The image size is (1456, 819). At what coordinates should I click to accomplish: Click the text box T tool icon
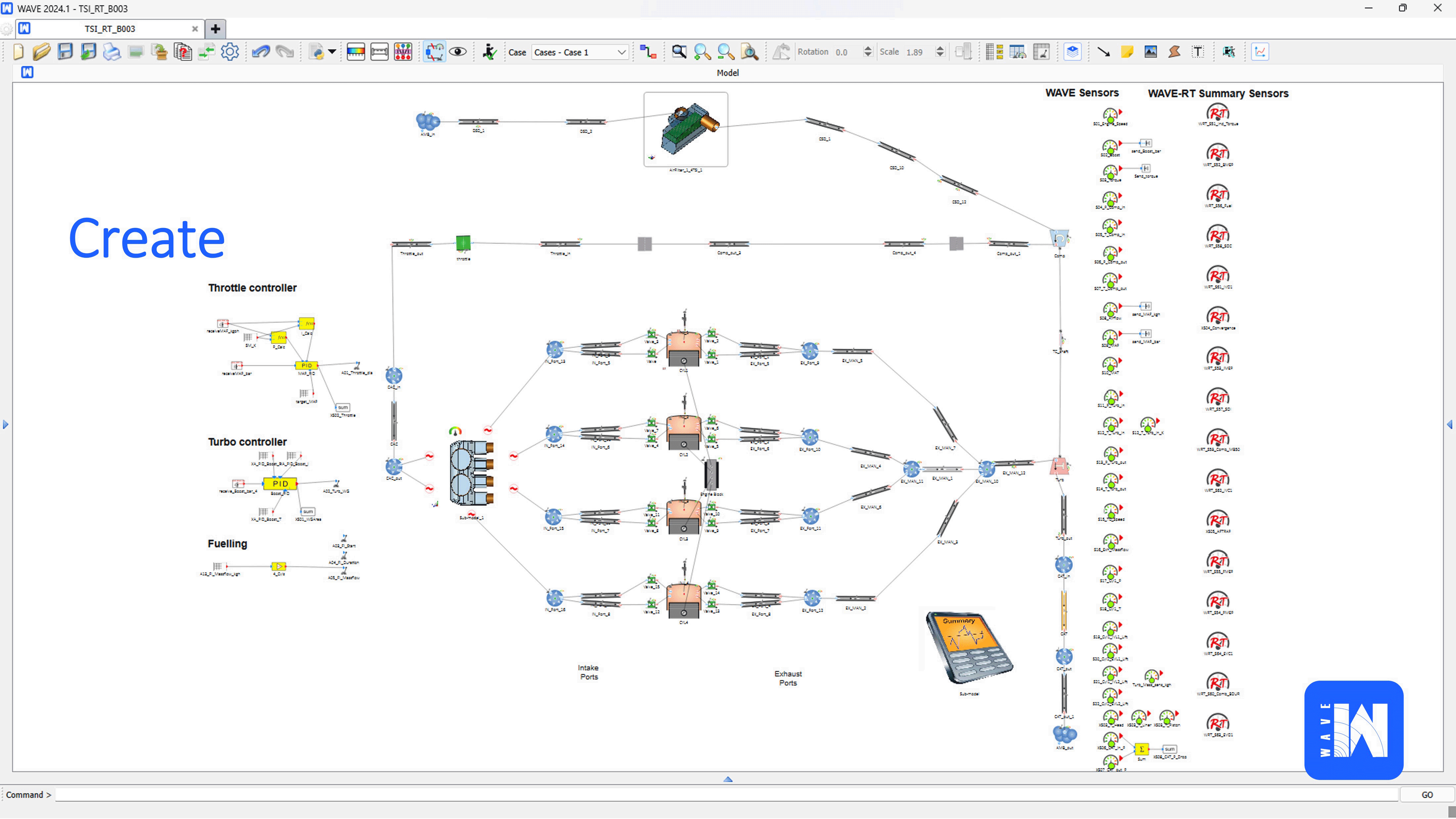[x=1198, y=52]
